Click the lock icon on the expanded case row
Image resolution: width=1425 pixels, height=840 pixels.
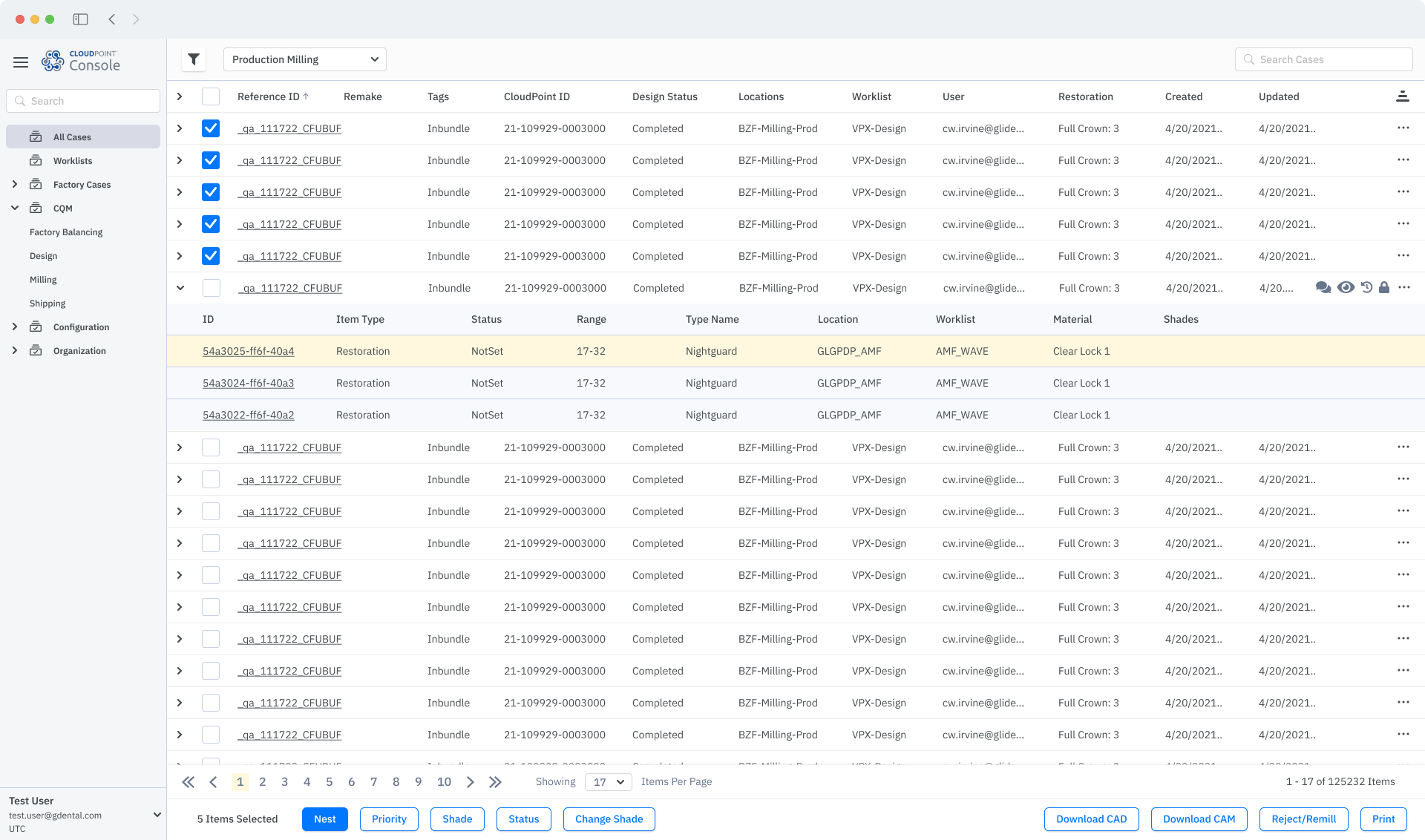1384,287
